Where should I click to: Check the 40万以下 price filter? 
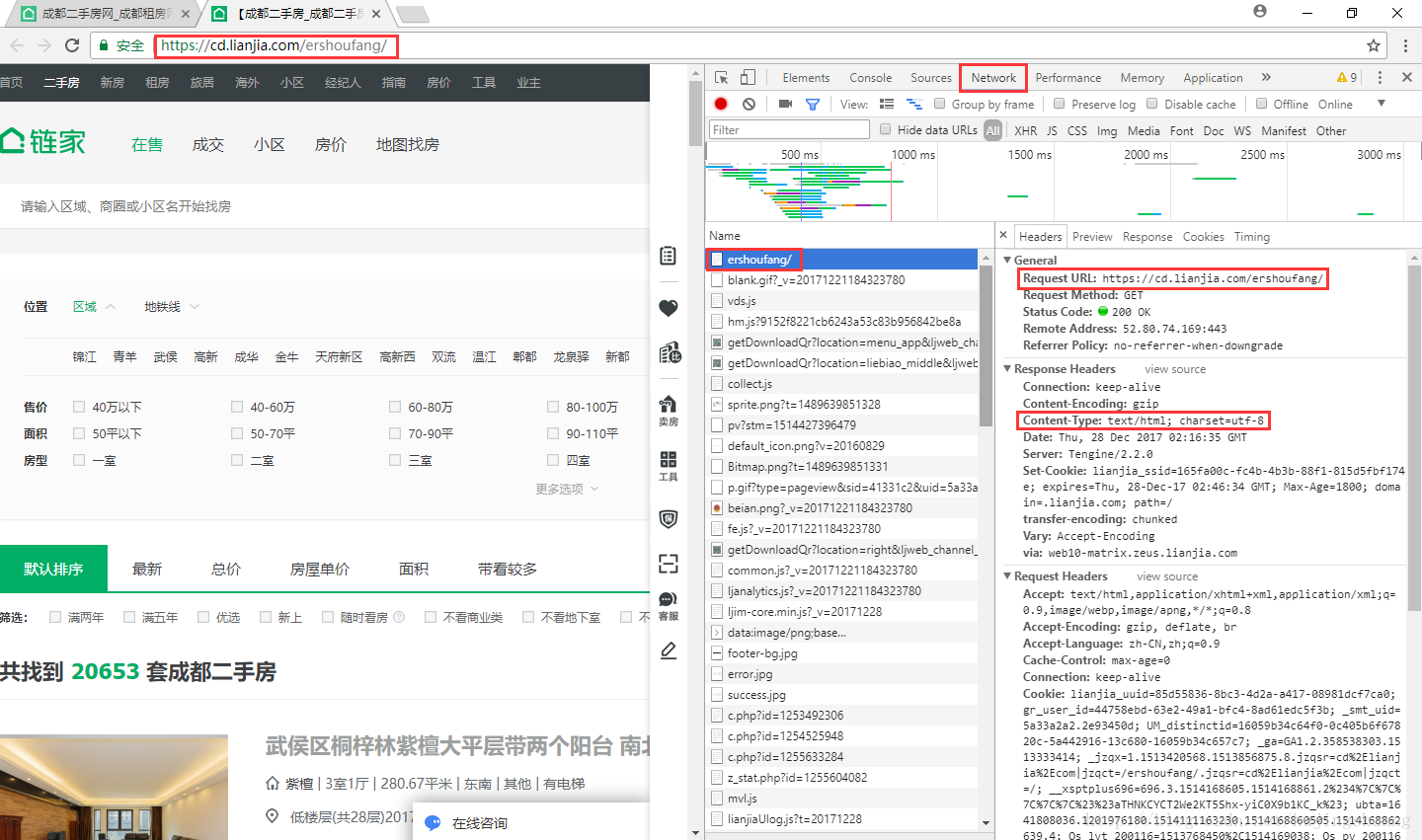(x=79, y=407)
